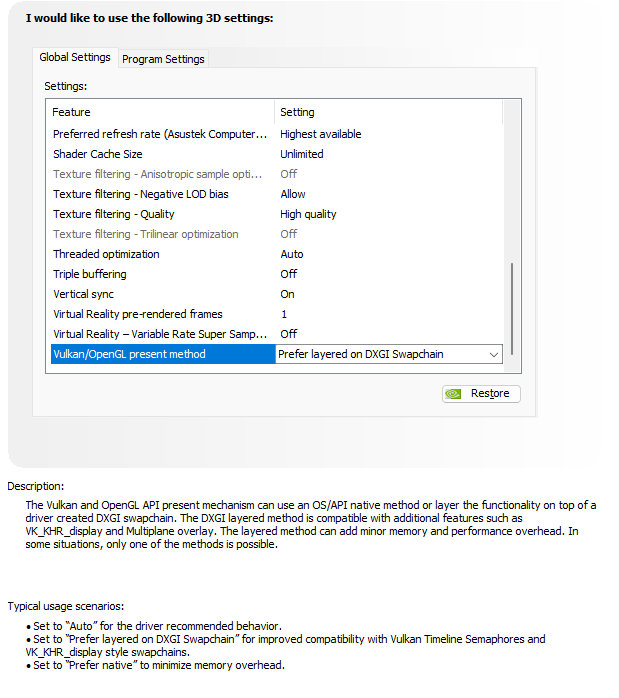Select Virtual Reality pre-rendered frames row
Screen dimensions: 619x698
coord(277,314)
